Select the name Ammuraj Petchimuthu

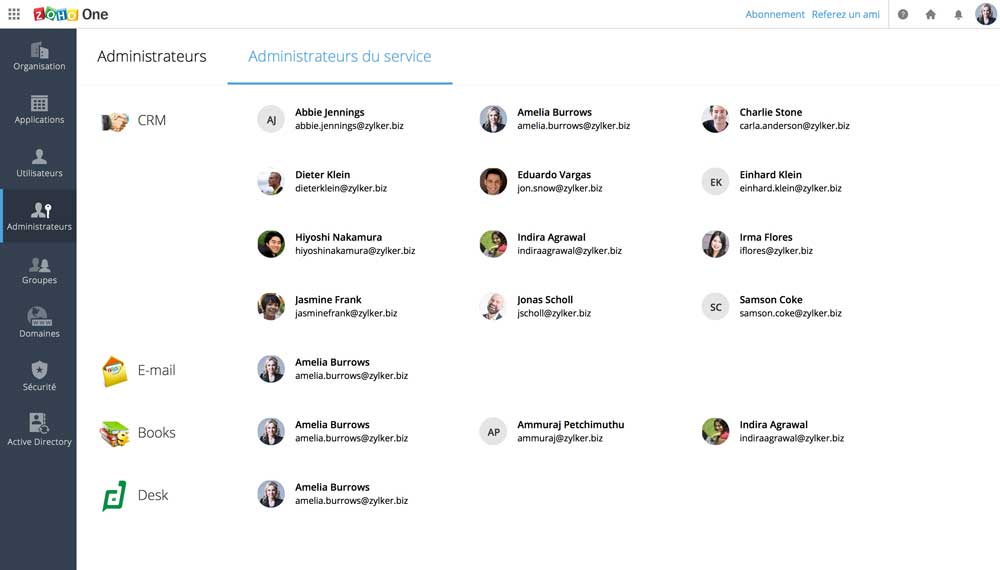pos(570,425)
